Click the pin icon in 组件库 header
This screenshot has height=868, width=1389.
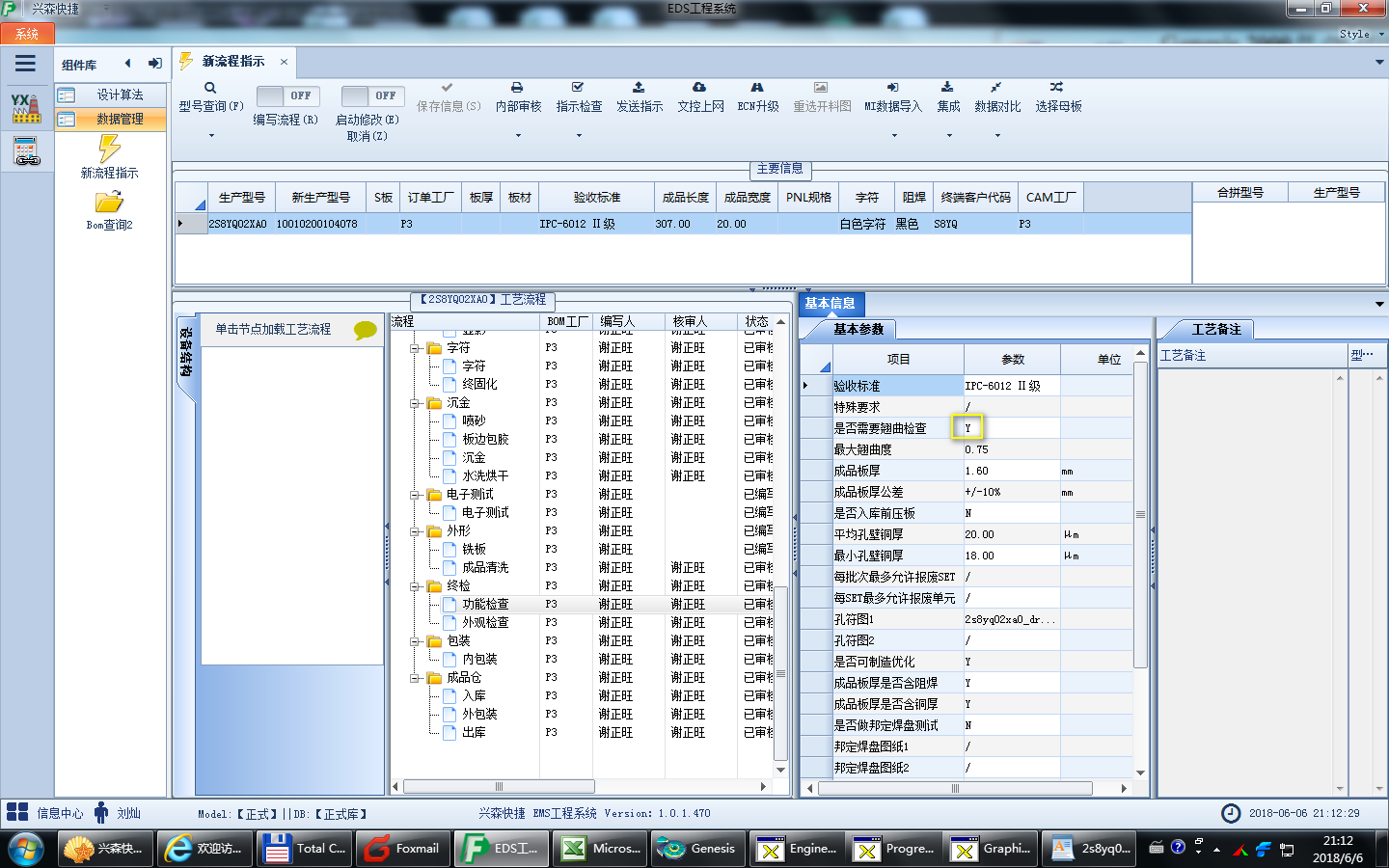(154, 64)
